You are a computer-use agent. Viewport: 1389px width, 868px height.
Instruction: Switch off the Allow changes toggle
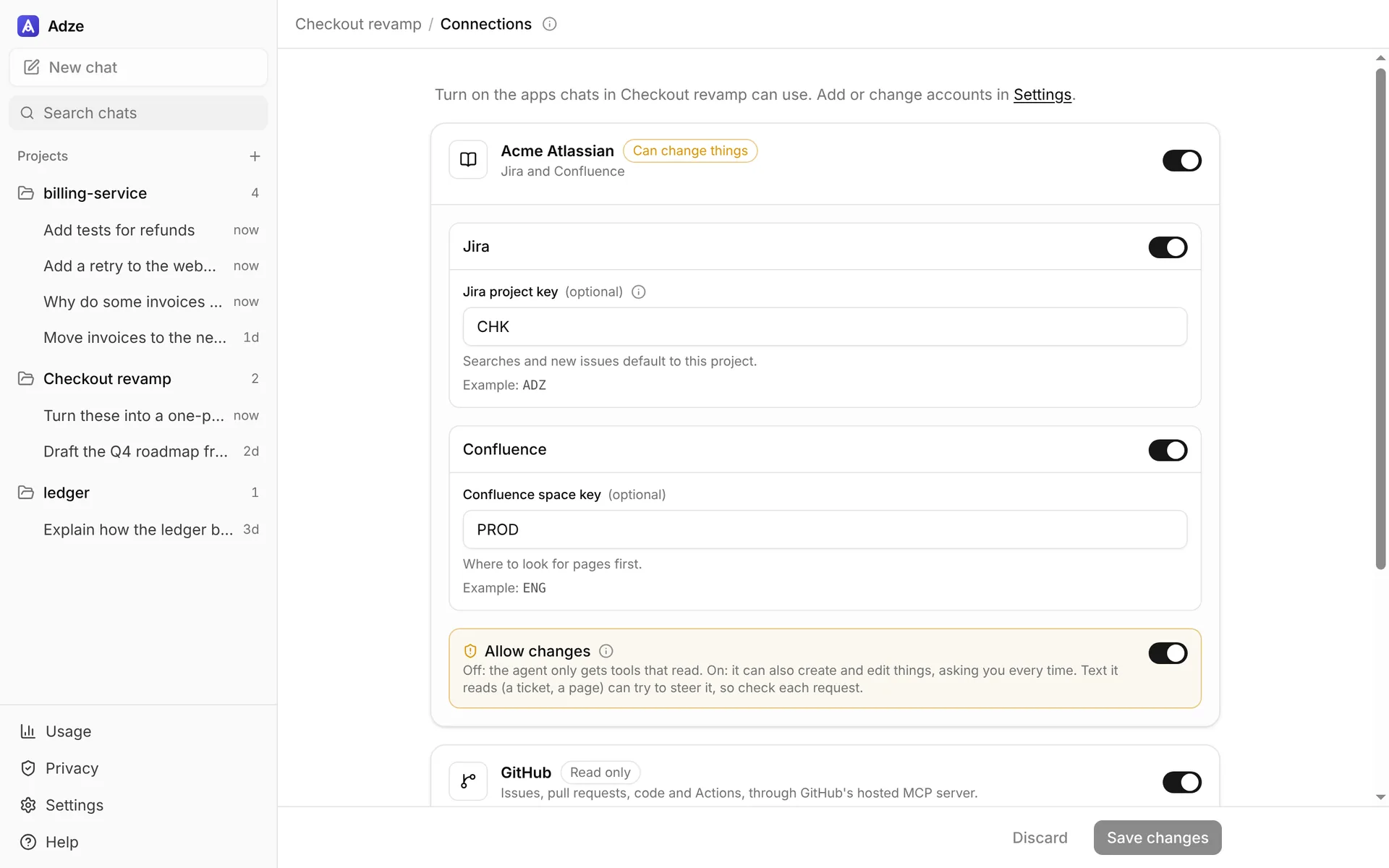click(x=1168, y=653)
